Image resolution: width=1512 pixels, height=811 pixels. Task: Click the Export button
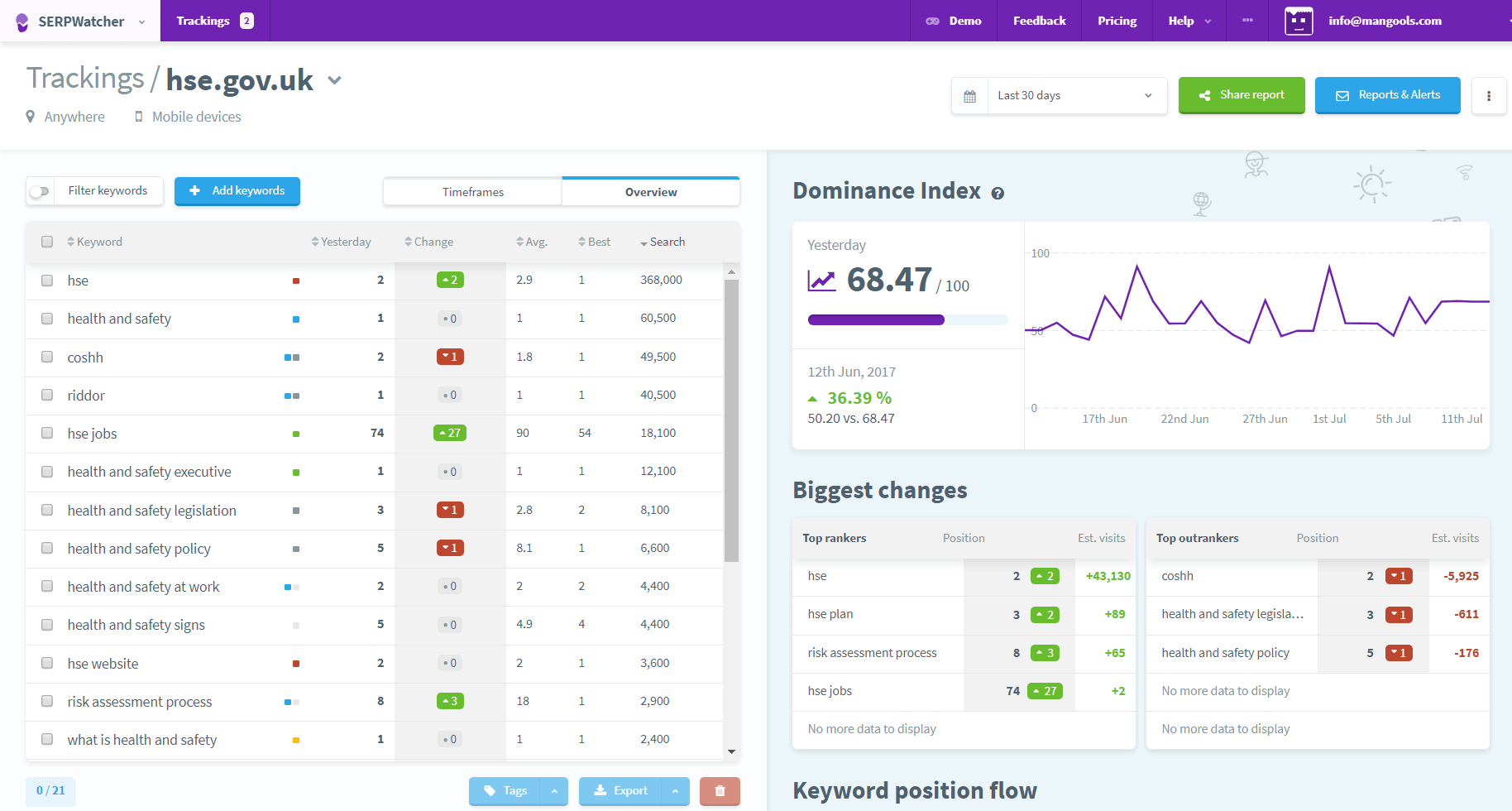tap(620, 791)
